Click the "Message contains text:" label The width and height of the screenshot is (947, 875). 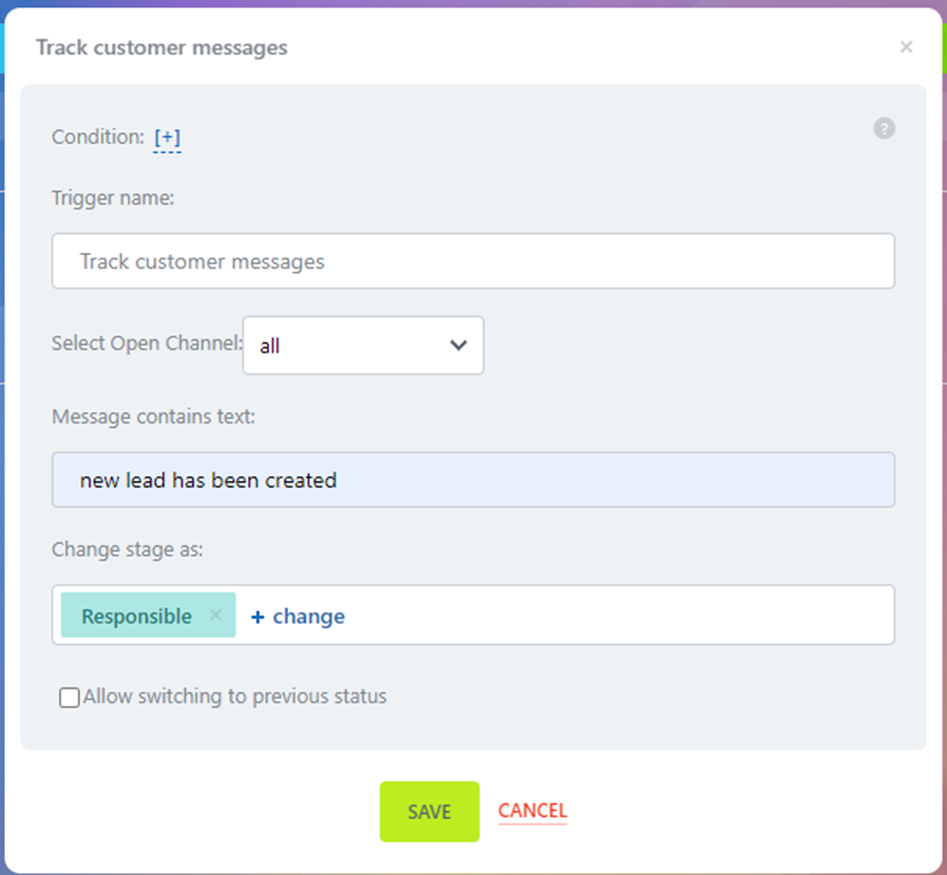[x=154, y=416]
